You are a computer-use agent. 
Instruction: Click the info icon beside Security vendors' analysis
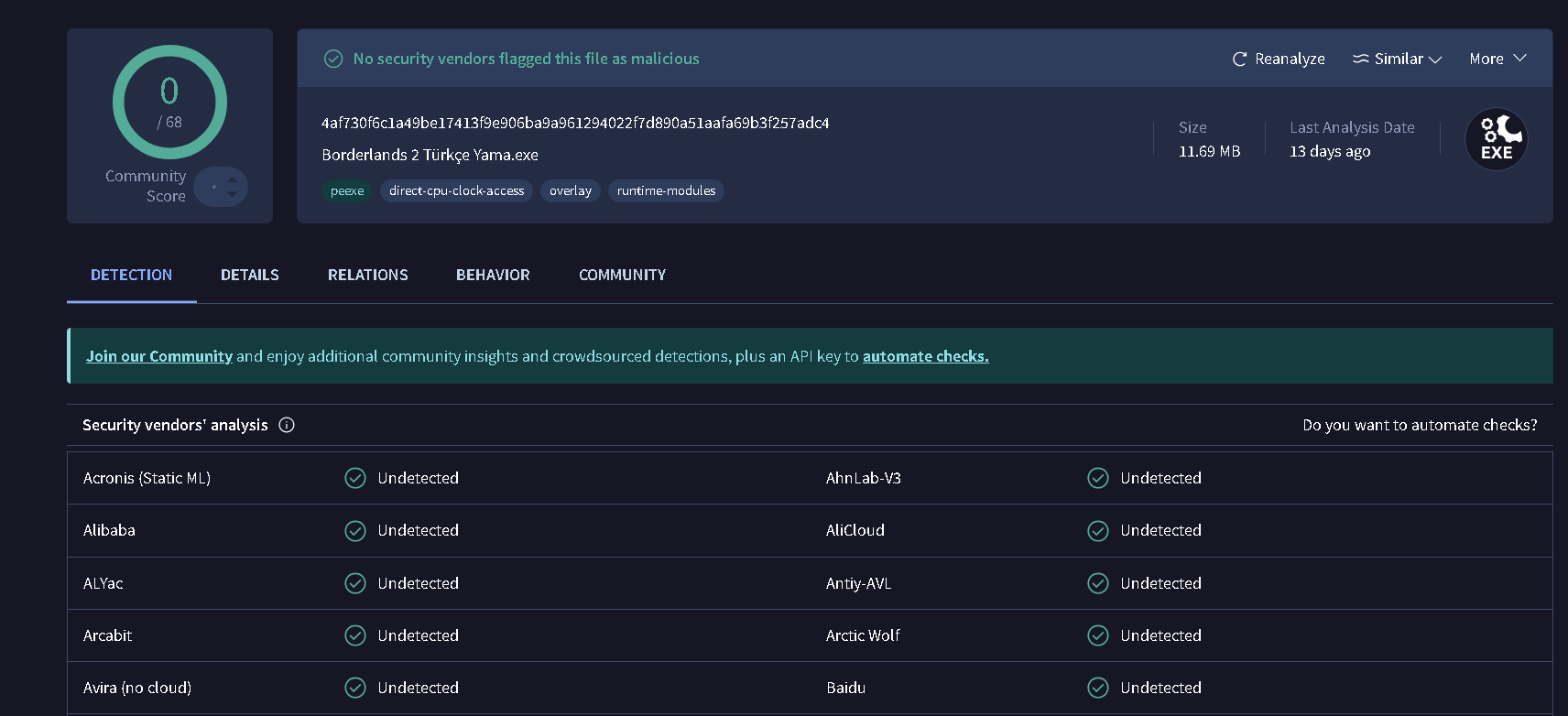click(x=287, y=425)
